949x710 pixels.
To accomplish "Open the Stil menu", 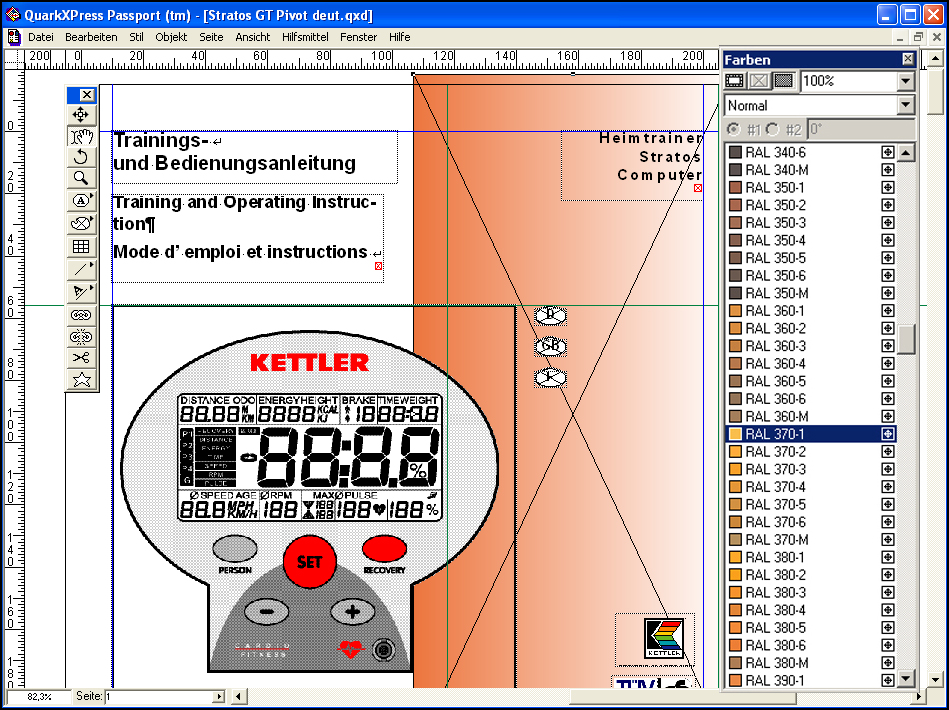I will pos(136,37).
